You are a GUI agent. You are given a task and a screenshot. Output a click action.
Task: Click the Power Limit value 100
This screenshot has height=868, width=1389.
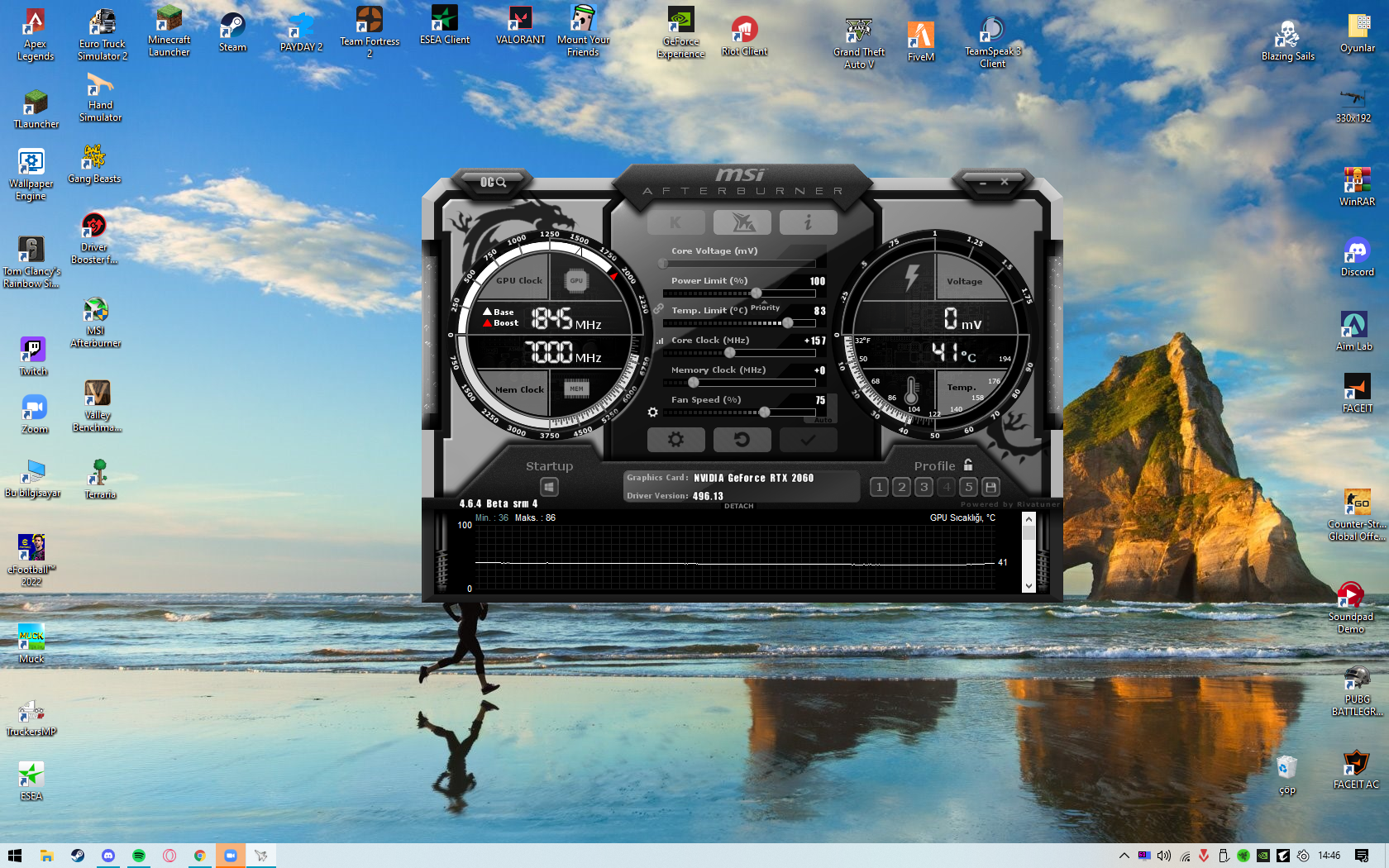817,281
